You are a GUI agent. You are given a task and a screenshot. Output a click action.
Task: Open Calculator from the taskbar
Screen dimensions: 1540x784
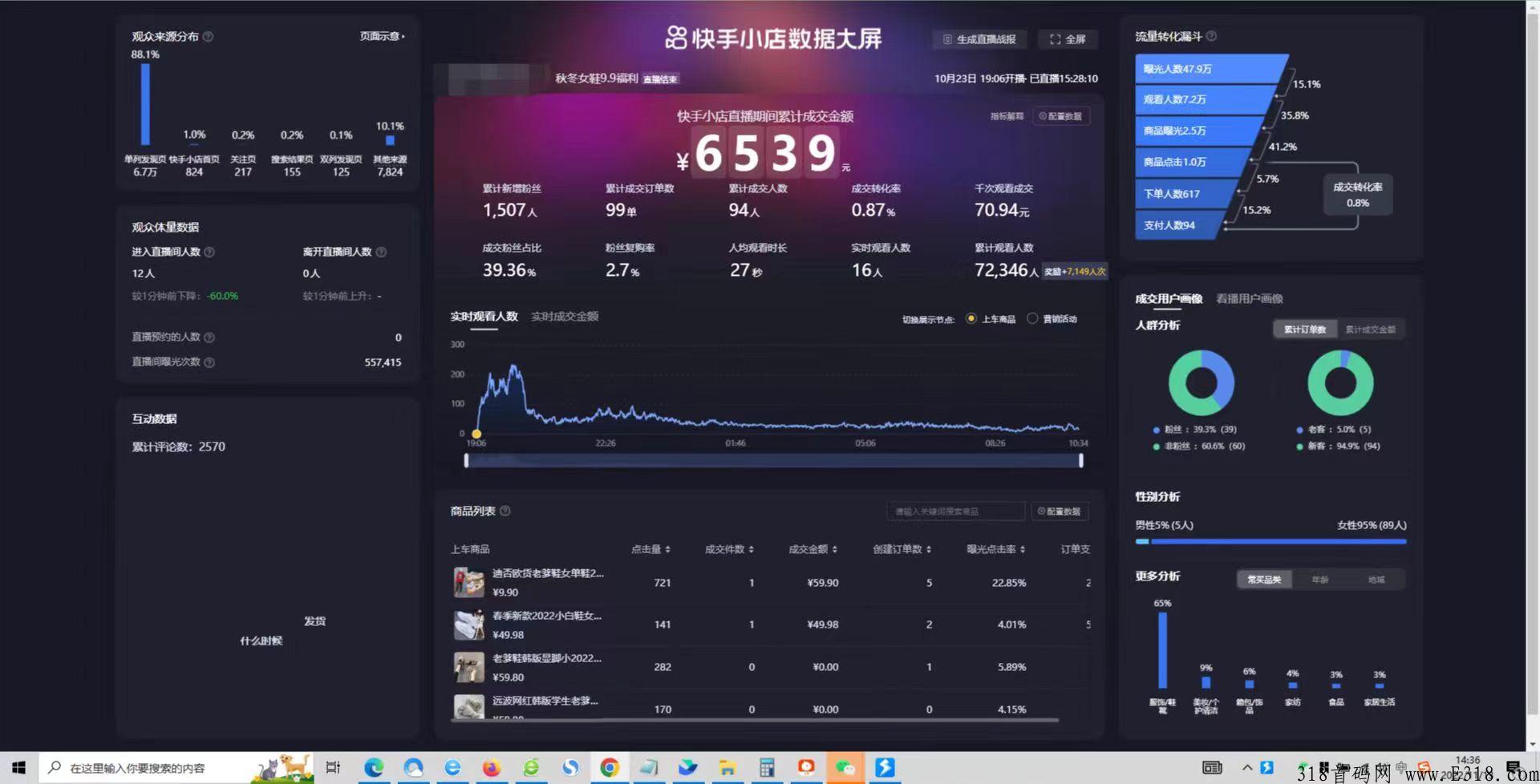tap(767, 767)
